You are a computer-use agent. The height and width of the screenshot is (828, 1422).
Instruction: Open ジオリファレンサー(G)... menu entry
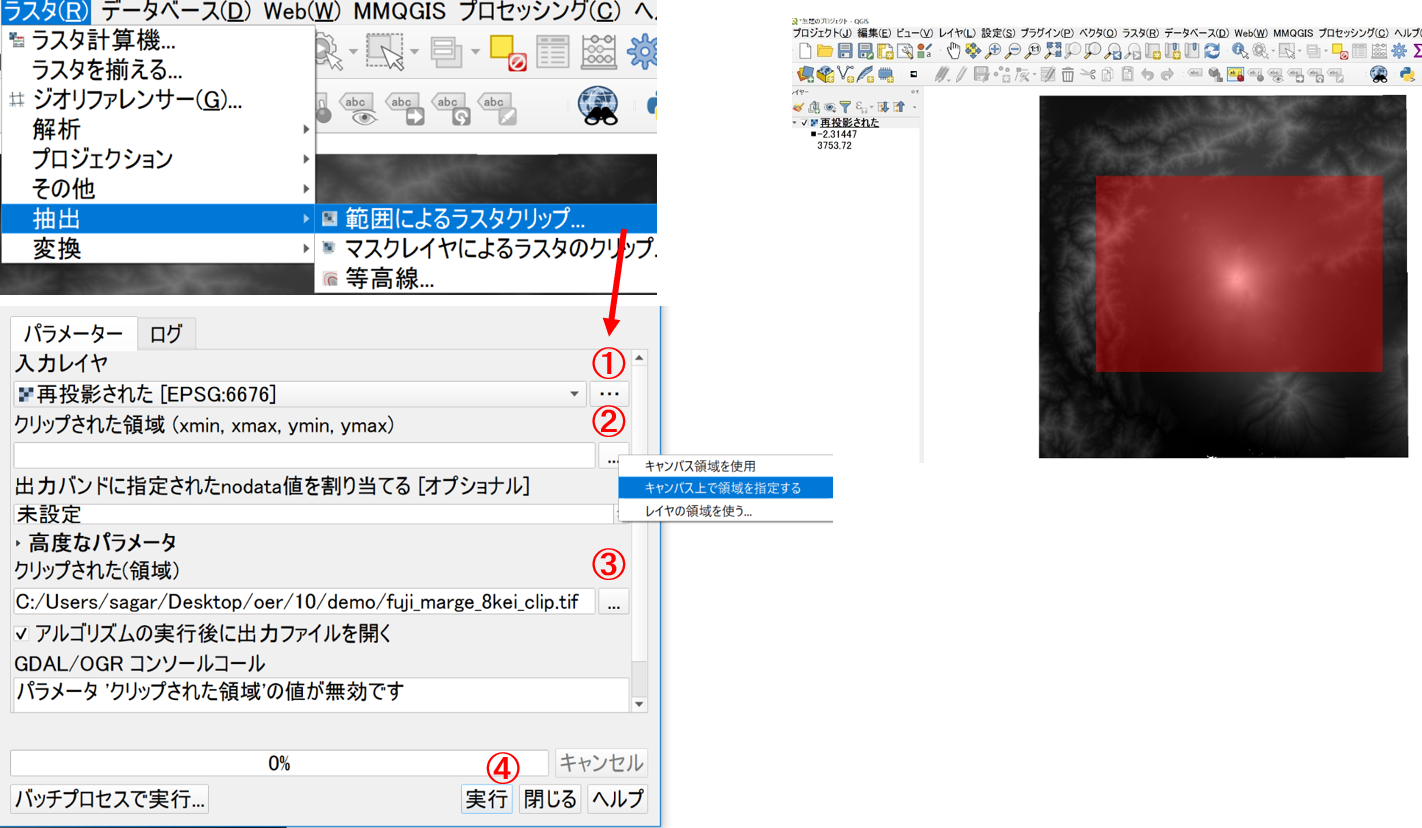158,100
